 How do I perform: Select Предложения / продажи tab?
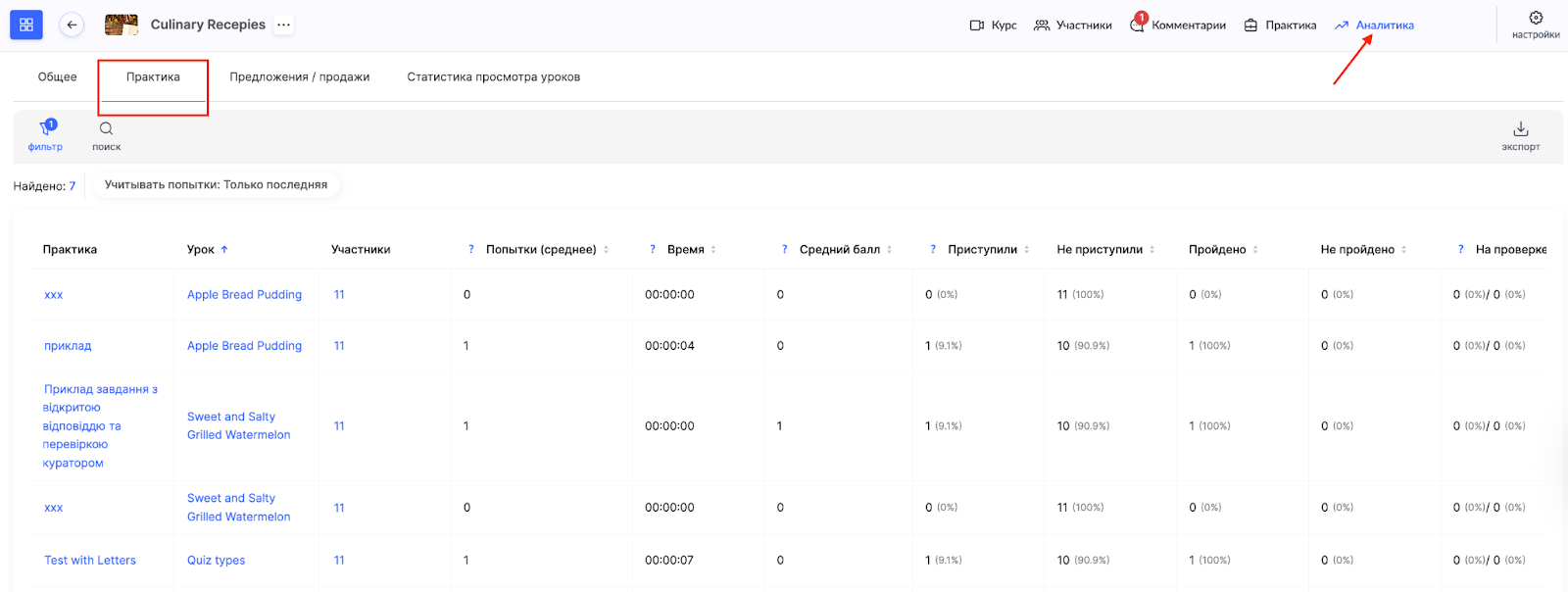(299, 76)
